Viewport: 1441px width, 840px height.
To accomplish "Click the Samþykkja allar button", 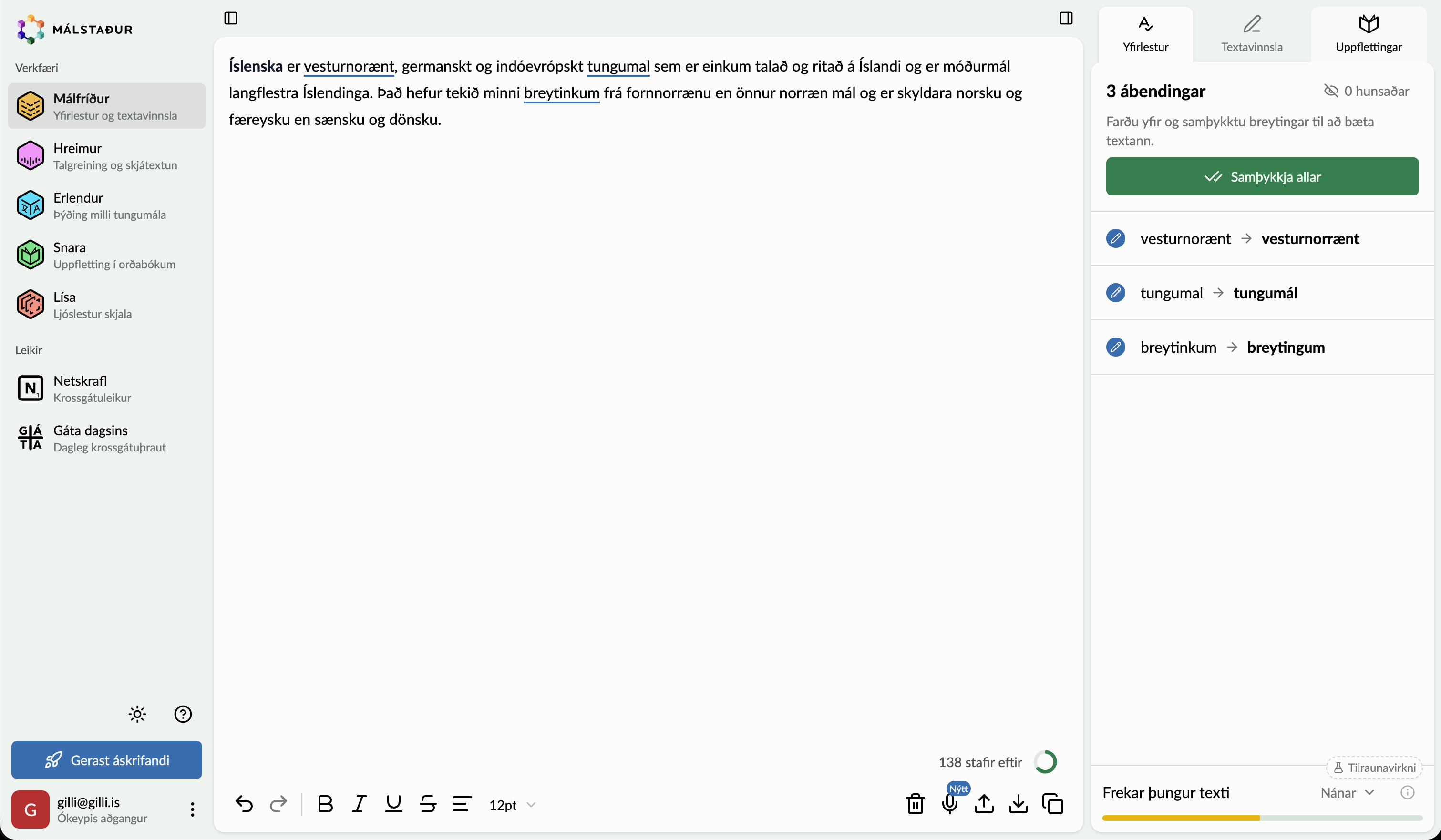I will [1262, 177].
